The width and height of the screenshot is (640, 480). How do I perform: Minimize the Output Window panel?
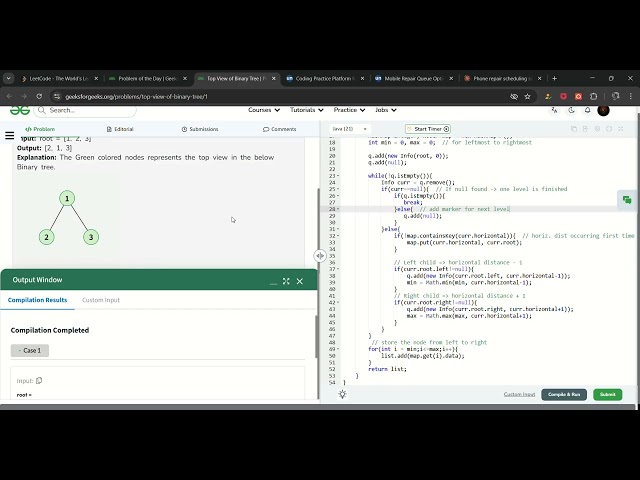pyautogui.click(x=273, y=282)
